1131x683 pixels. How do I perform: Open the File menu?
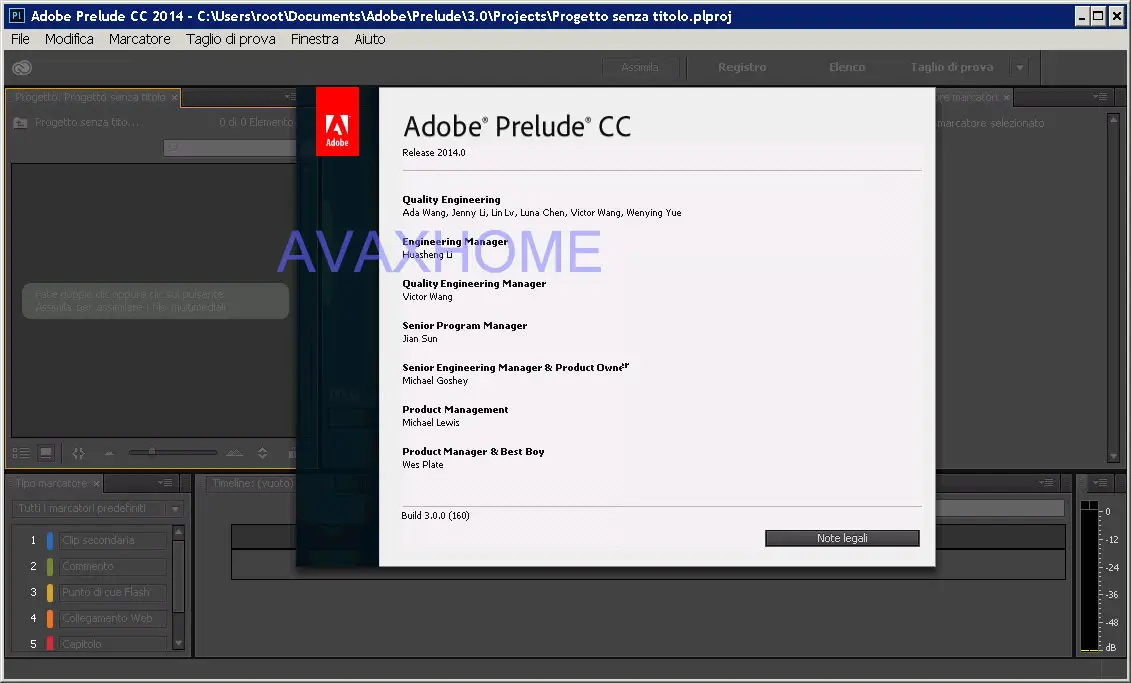click(x=20, y=39)
